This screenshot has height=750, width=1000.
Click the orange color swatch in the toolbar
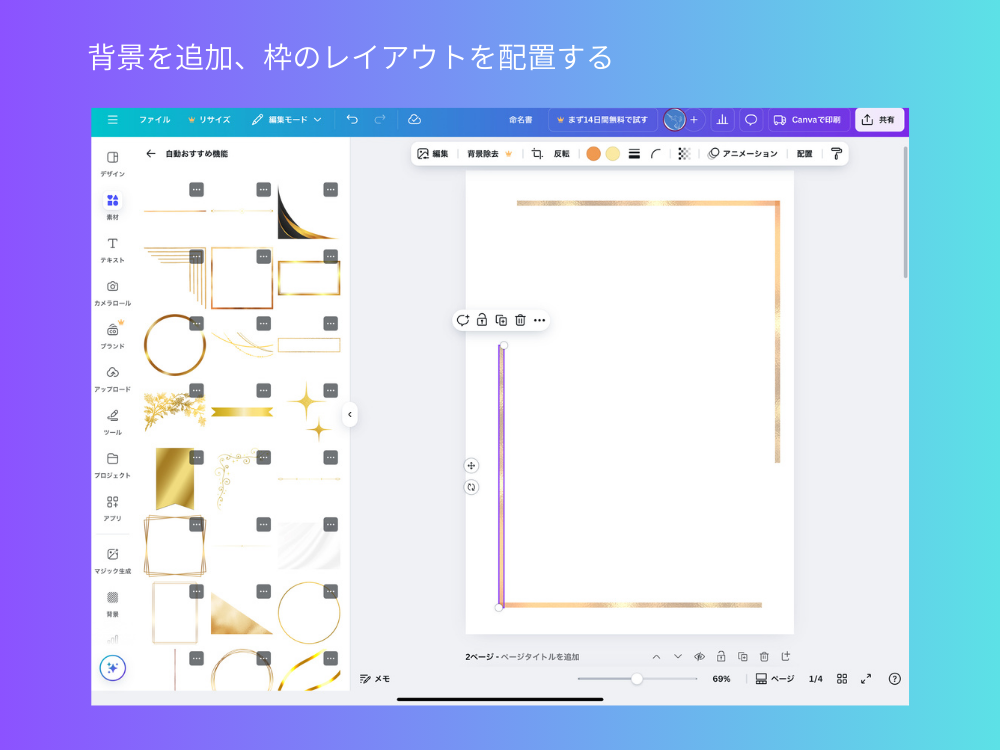(x=594, y=153)
